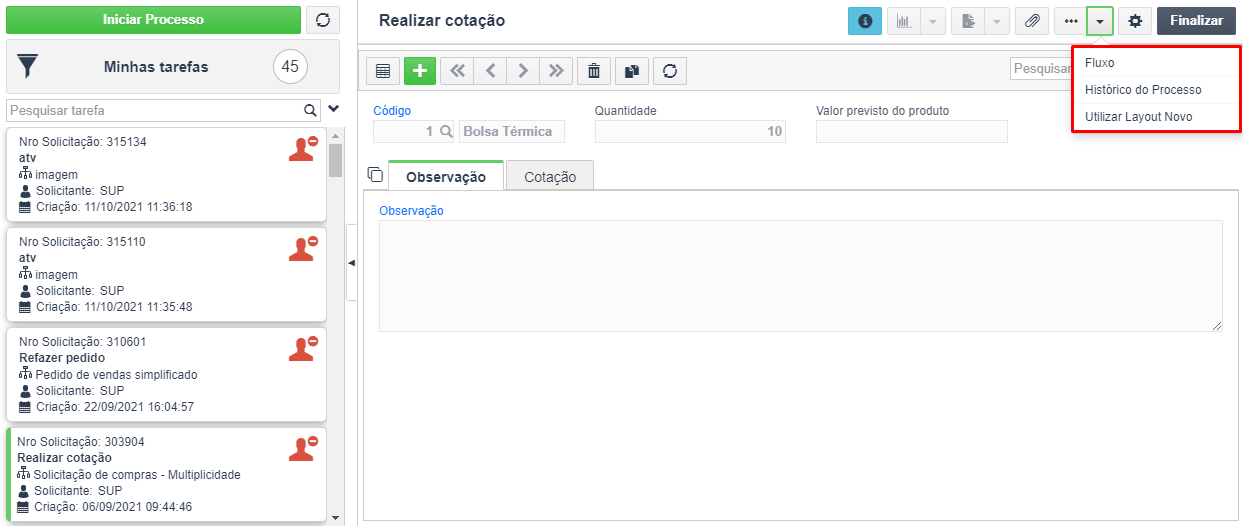This screenshot has height=526, width=1243.
Task: Select Histórico do Processo menu item
Action: pos(1155,90)
